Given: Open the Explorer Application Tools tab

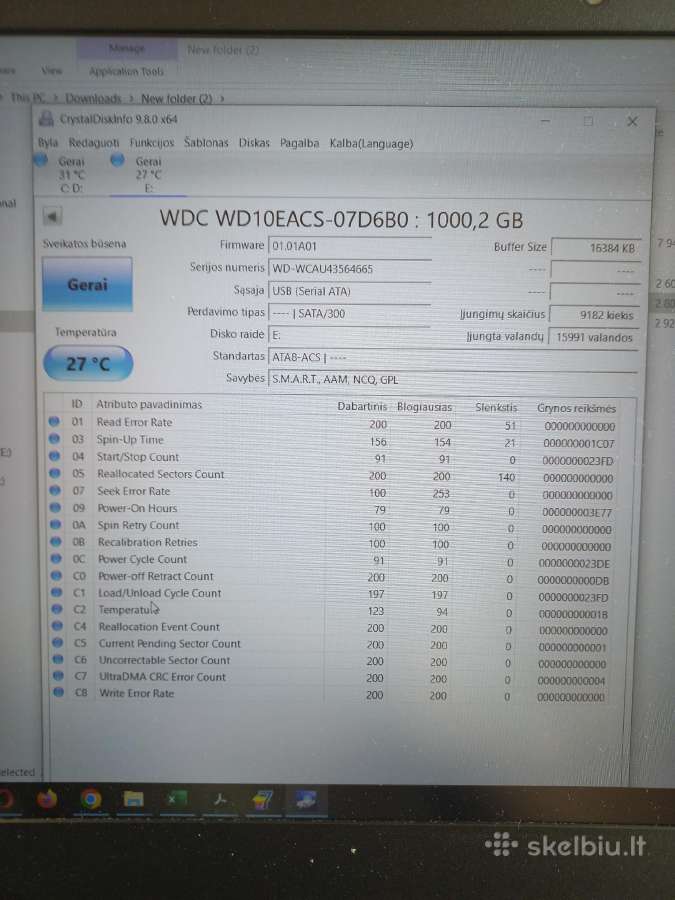Looking at the screenshot, I should [126, 71].
